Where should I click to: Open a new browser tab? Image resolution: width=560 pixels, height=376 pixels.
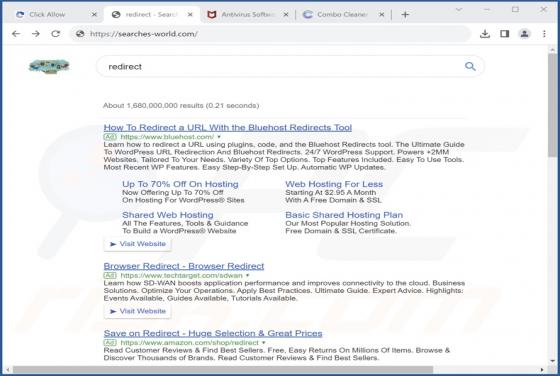point(405,15)
